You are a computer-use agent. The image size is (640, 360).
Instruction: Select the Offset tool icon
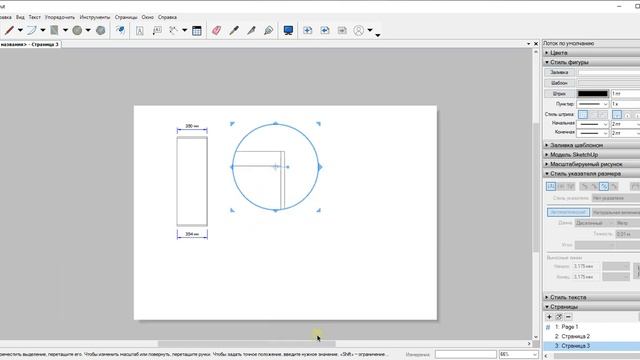(x=120, y=30)
